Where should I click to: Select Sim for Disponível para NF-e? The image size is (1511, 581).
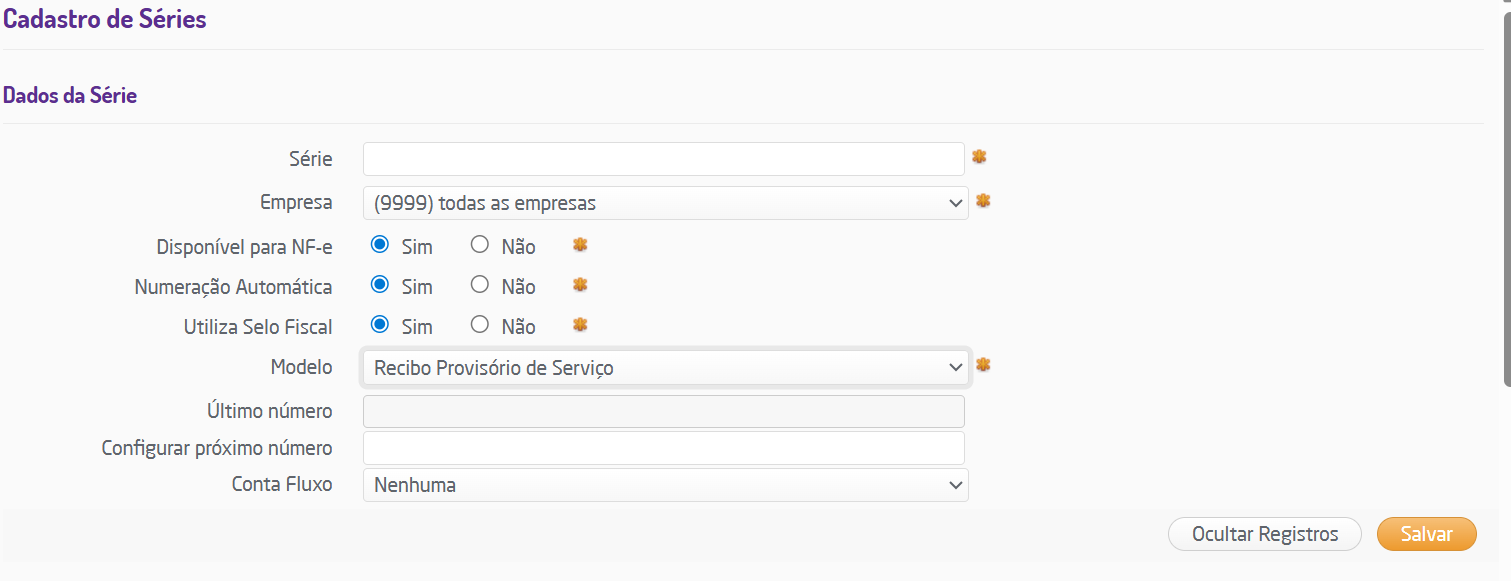(380, 245)
